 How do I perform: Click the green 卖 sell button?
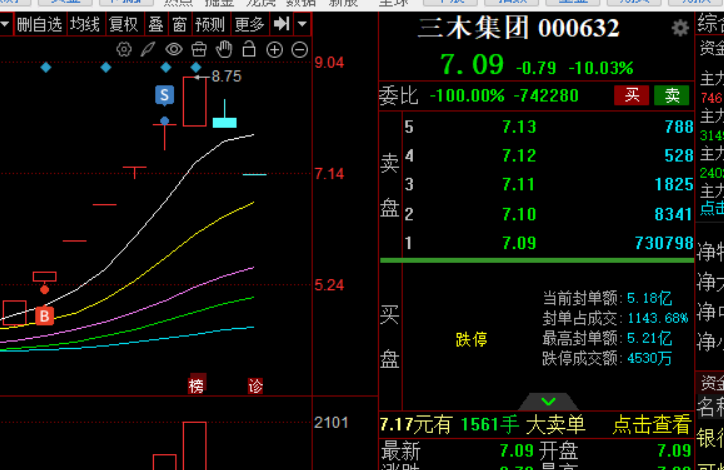click(672, 96)
